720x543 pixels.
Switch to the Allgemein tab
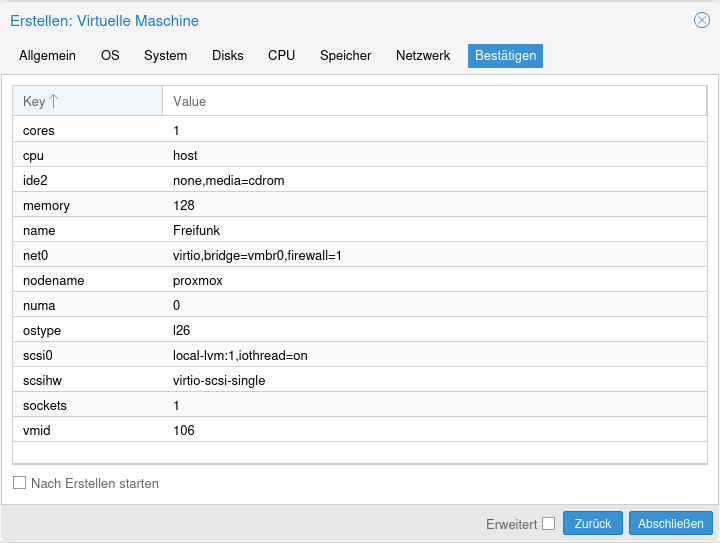(x=47, y=56)
